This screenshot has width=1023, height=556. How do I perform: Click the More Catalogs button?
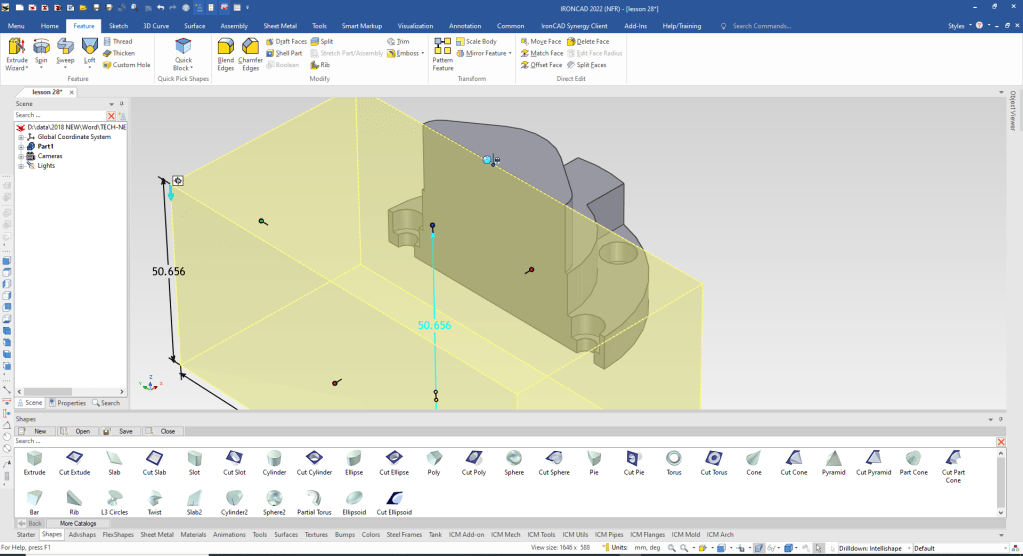click(x=77, y=523)
